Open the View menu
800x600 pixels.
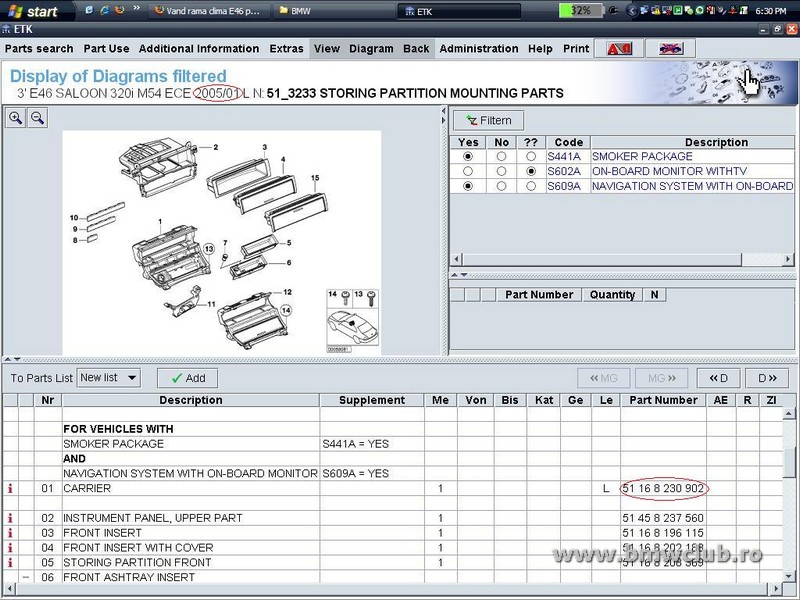pyautogui.click(x=327, y=48)
